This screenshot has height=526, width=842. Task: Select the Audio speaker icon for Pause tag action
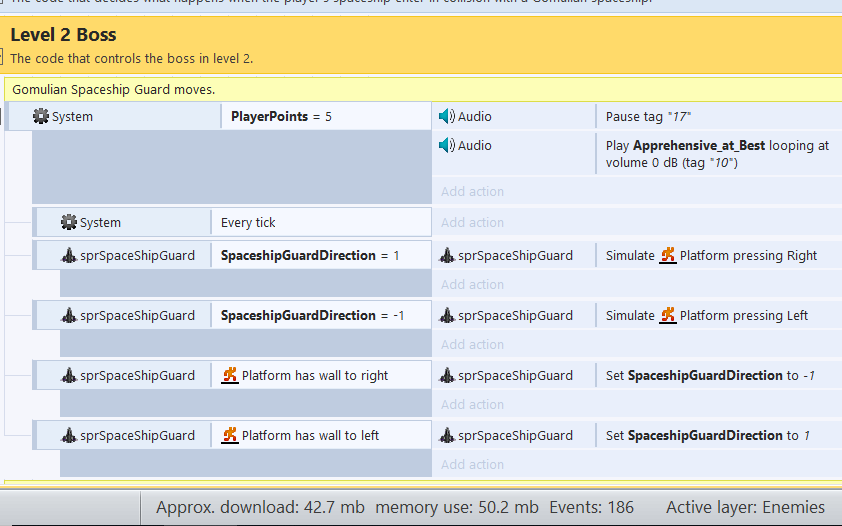click(x=447, y=117)
